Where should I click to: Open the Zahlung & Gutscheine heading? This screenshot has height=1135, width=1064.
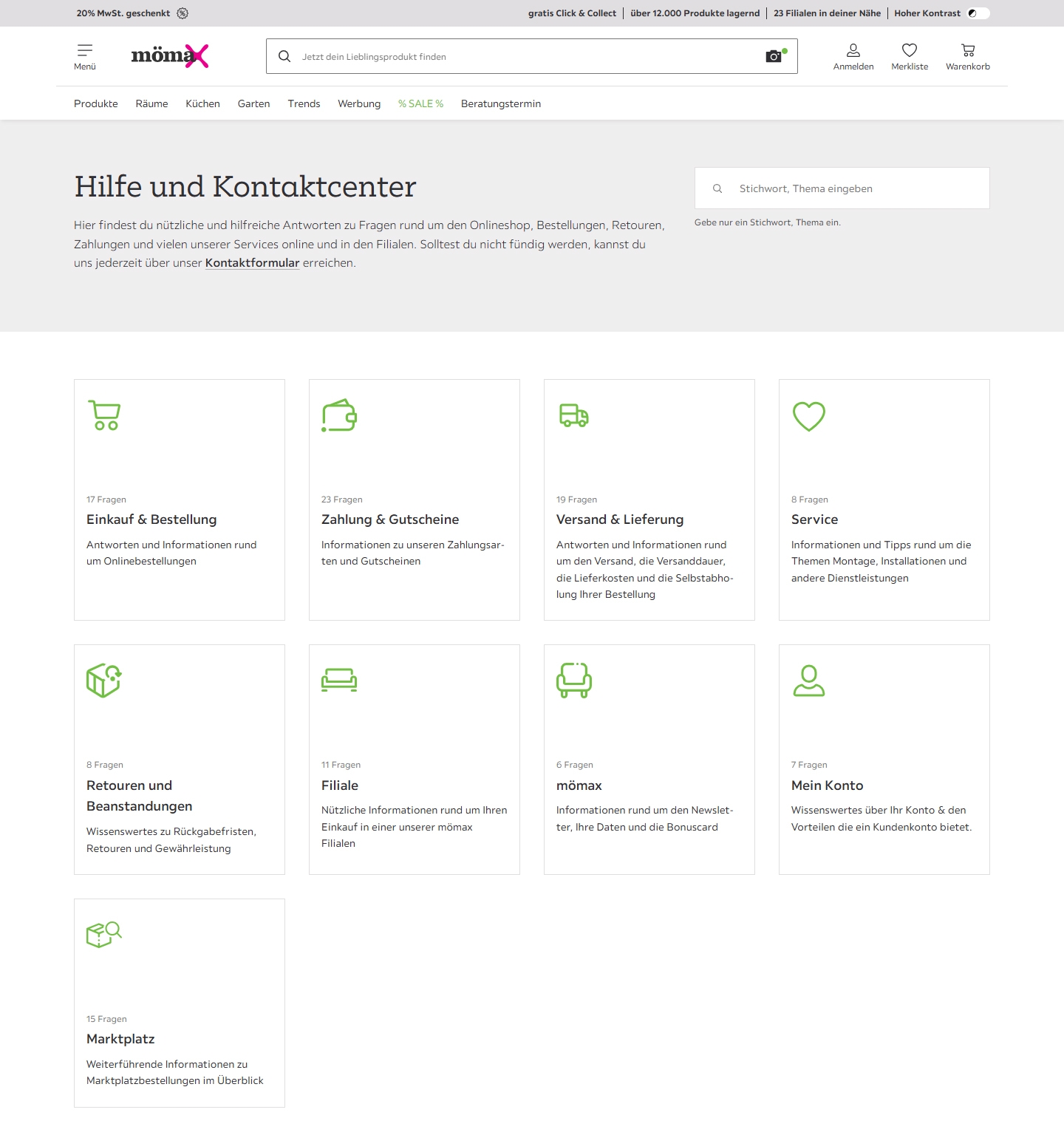(390, 519)
